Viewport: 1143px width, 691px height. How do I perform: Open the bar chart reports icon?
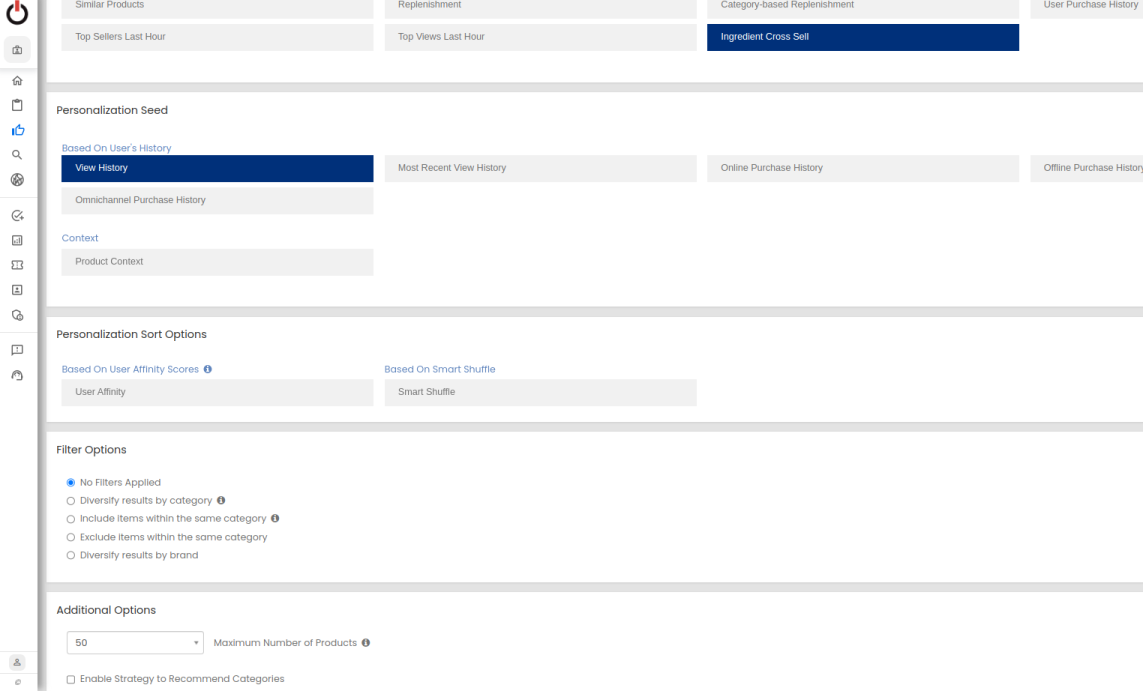pos(17,240)
